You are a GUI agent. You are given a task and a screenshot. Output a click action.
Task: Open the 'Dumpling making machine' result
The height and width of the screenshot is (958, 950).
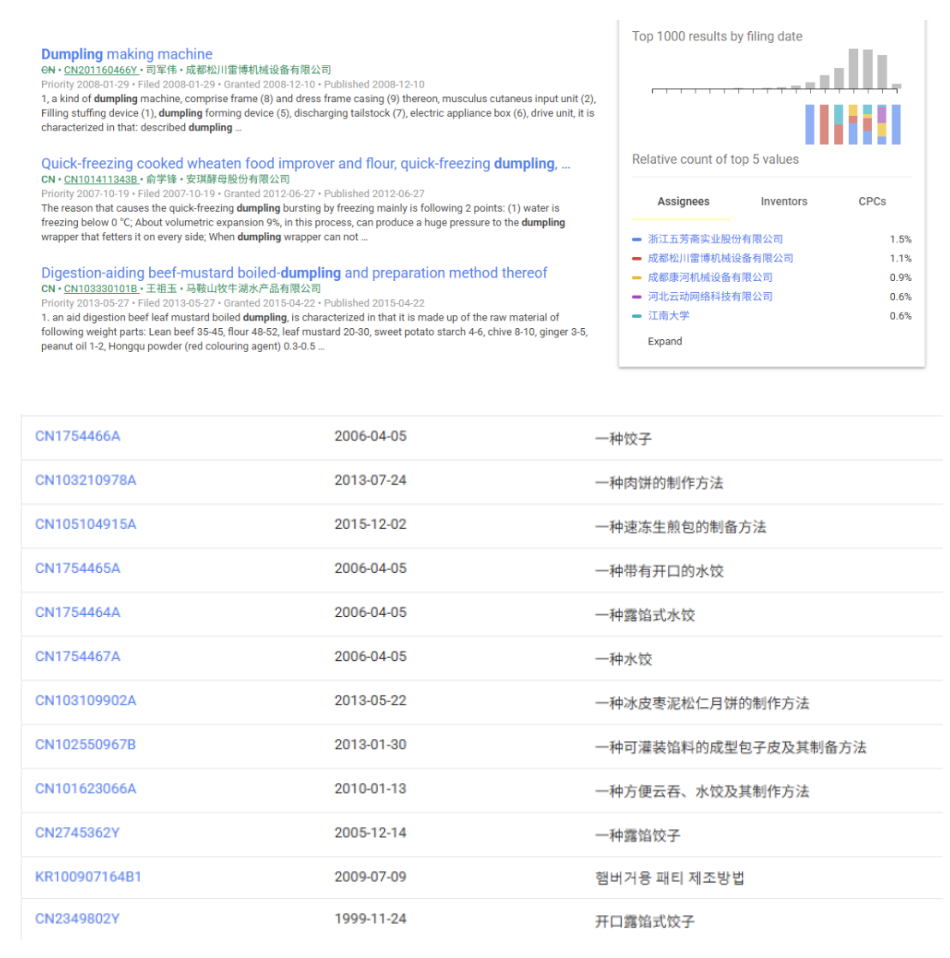point(127,54)
